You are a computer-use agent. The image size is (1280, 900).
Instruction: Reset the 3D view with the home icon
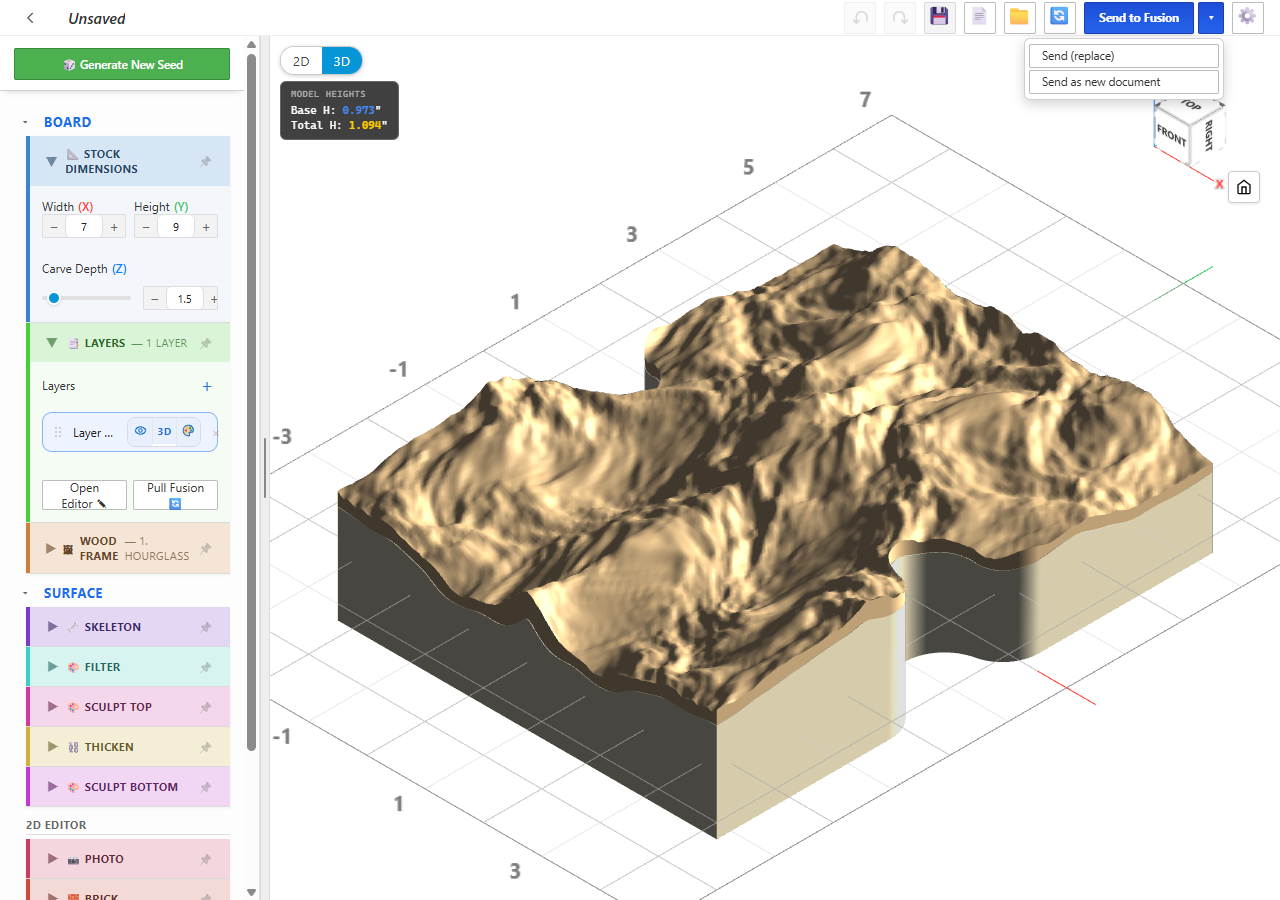[x=1244, y=187]
